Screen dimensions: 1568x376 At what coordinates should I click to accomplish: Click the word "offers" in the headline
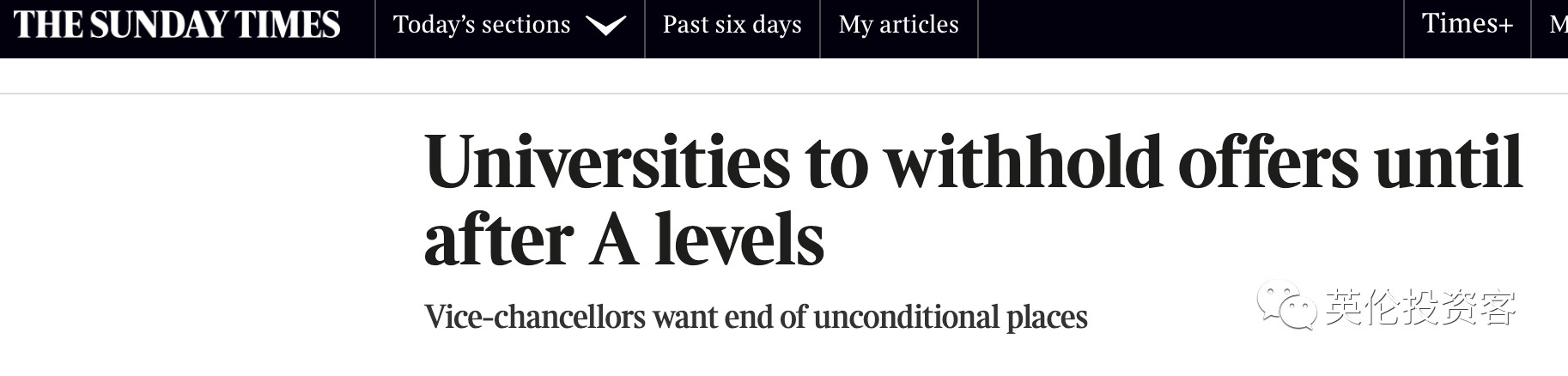[x=1267, y=163]
